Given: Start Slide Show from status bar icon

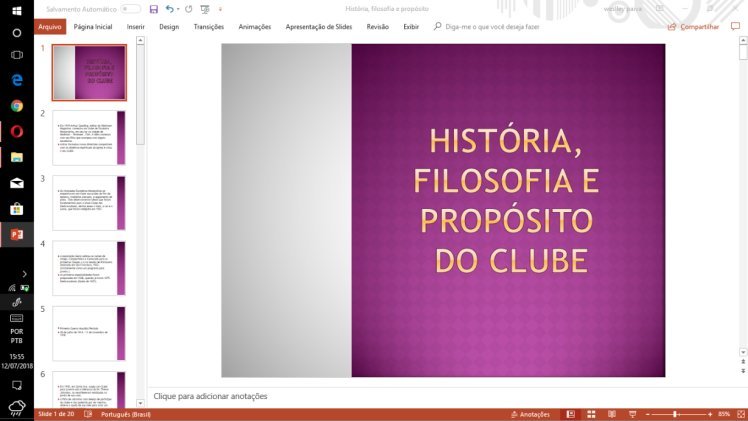Looking at the screenshot, I should point(633,414).
